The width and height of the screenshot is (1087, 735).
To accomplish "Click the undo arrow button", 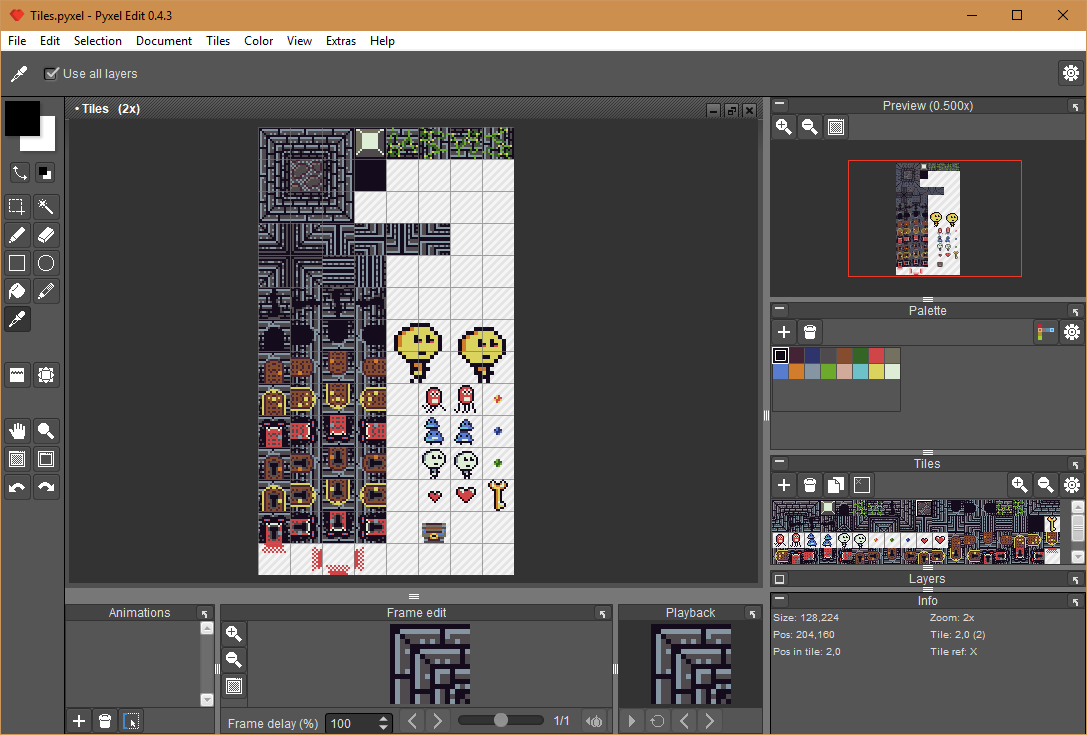I will pos(17,487).
